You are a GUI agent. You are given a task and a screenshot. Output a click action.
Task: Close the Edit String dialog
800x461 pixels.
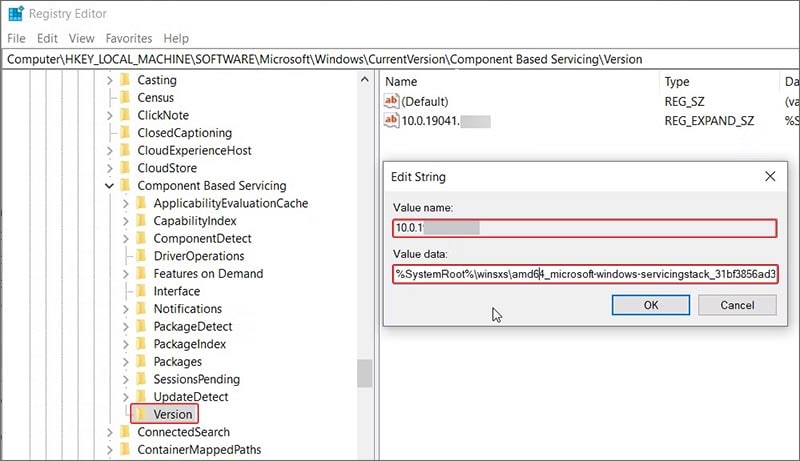(x=770, y=176)
